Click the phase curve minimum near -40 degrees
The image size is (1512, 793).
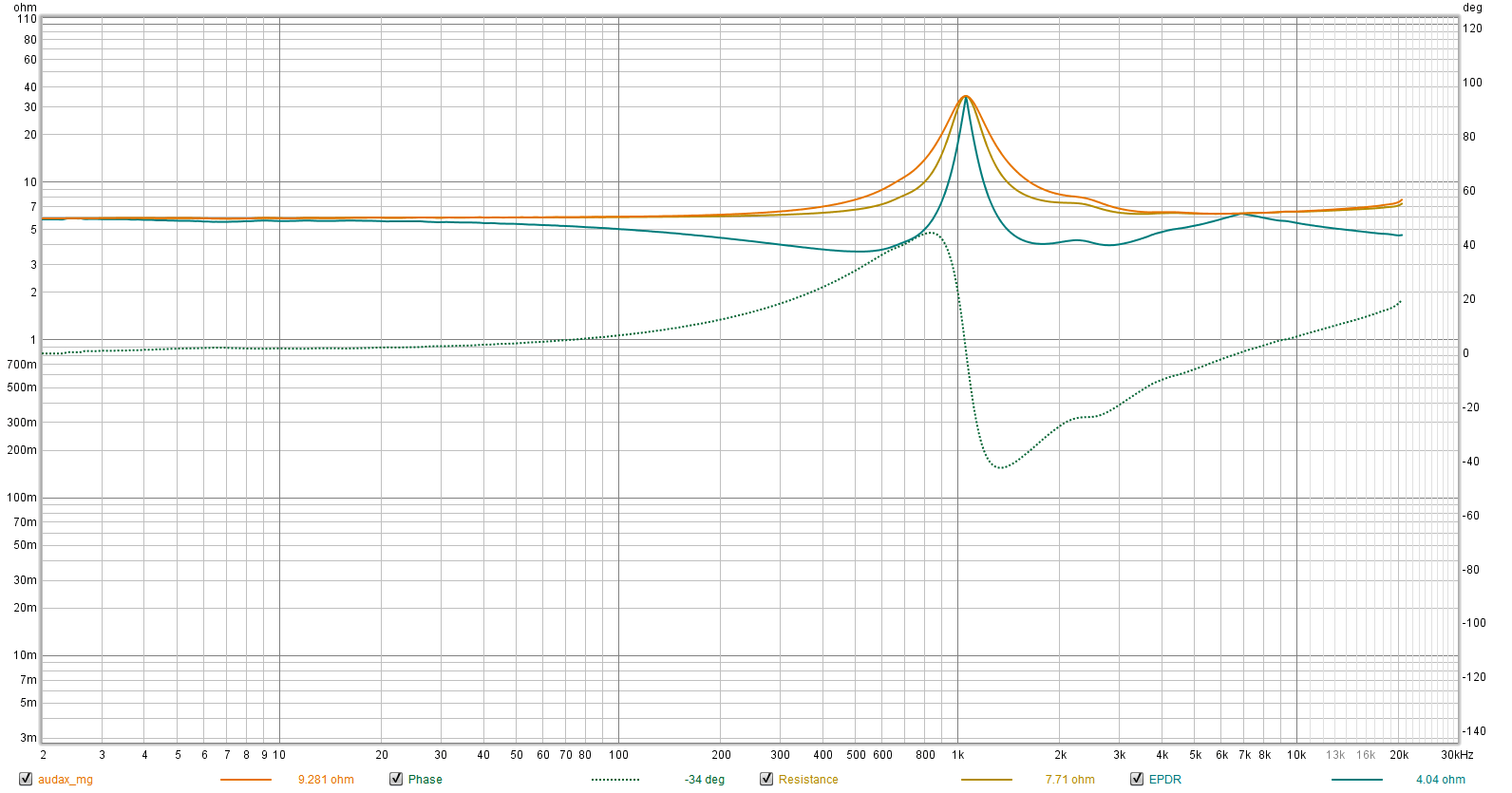coord(999,467)
